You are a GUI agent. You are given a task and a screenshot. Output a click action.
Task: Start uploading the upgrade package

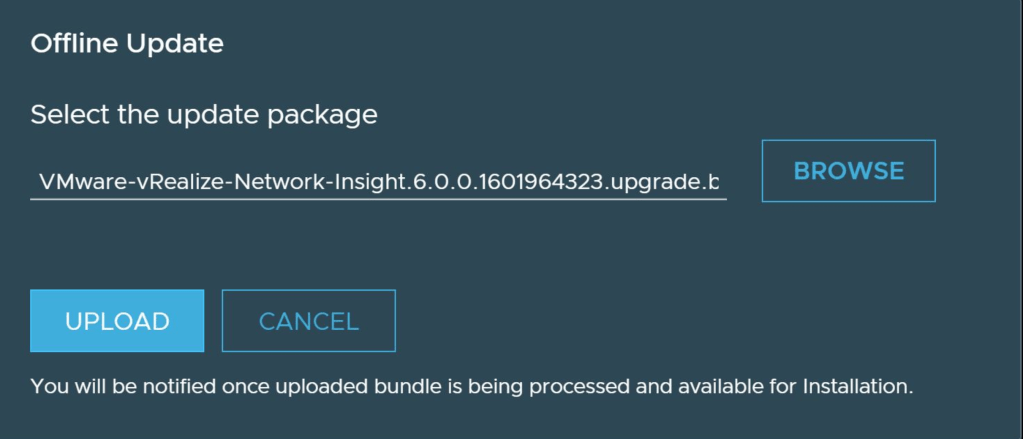[117, 321]
